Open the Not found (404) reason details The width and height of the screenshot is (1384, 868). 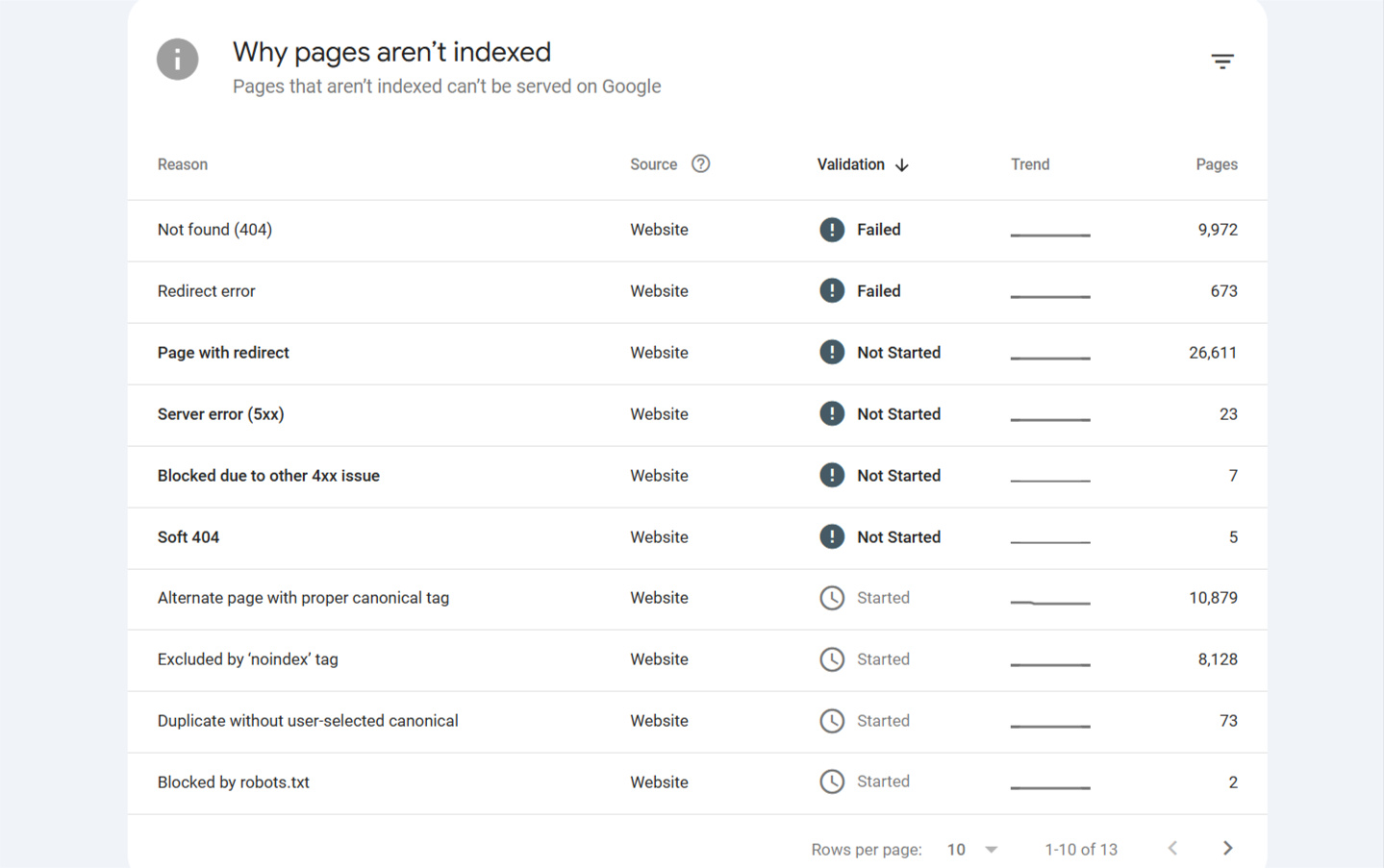tap(214, 230)
